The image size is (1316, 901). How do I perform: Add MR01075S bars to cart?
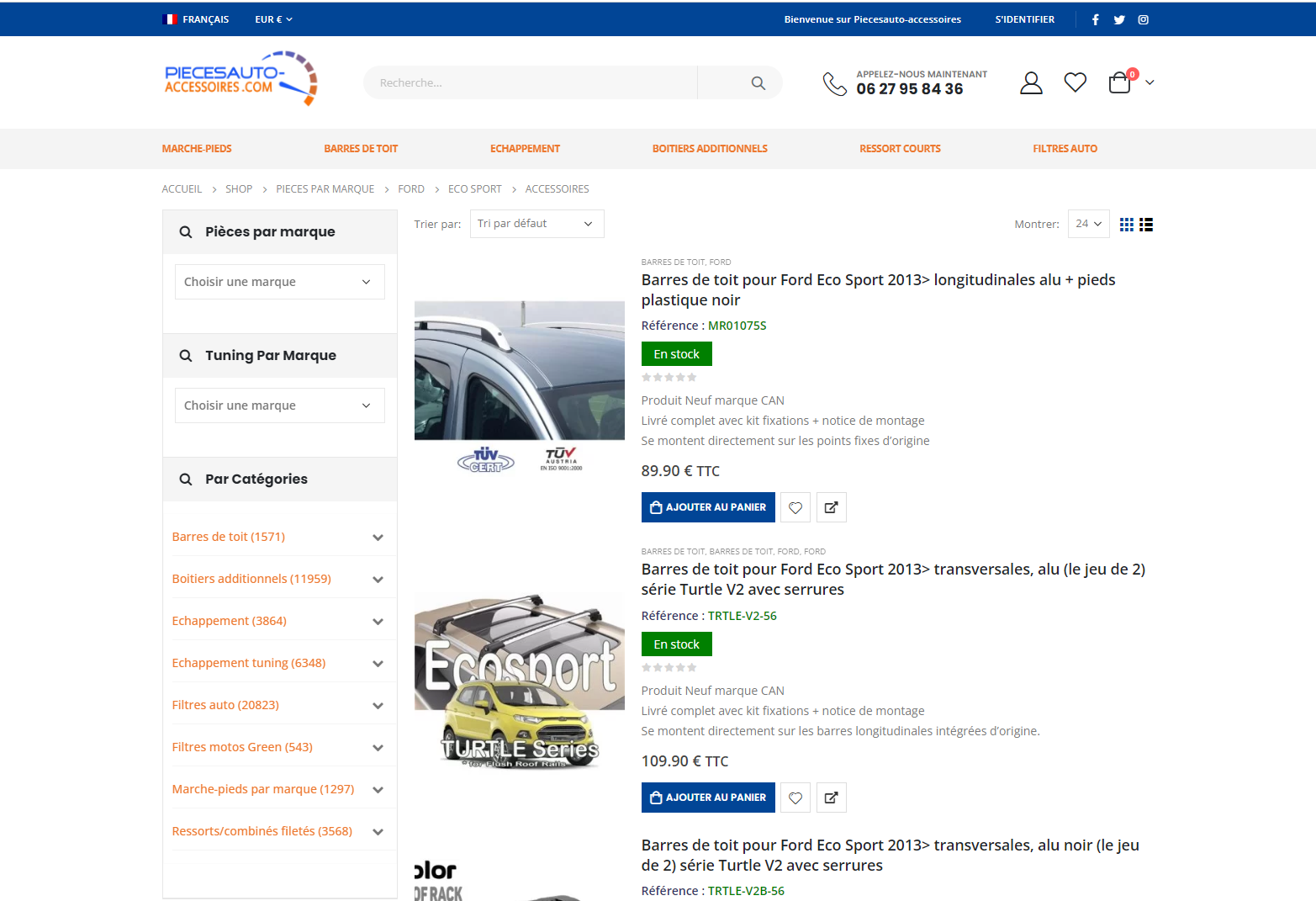(708, 507)
